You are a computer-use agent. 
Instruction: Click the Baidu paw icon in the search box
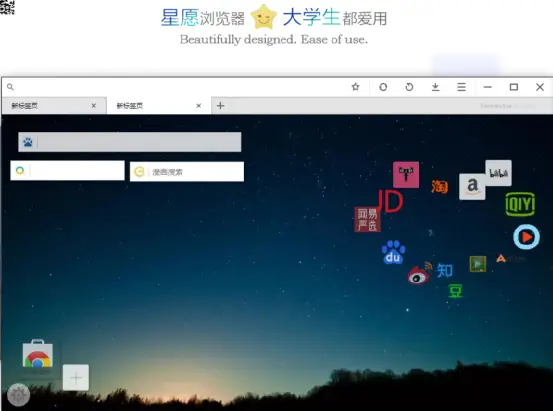(28, 142)
